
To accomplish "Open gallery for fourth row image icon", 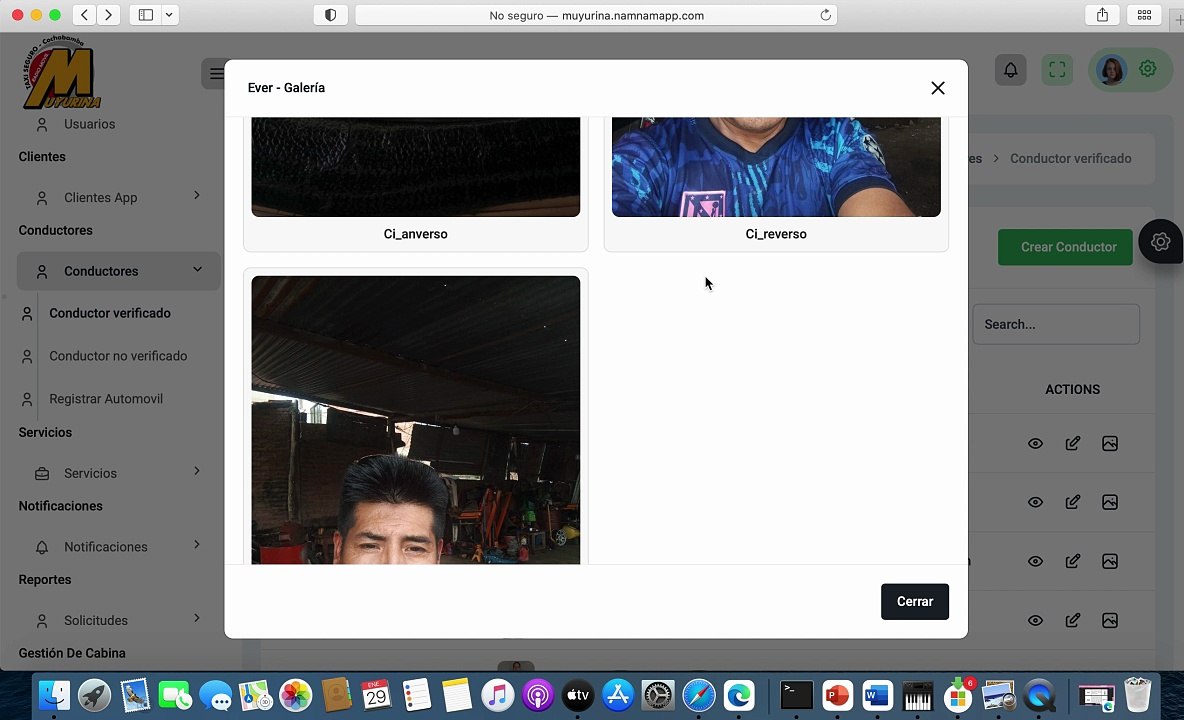I will coord(1109,620).
